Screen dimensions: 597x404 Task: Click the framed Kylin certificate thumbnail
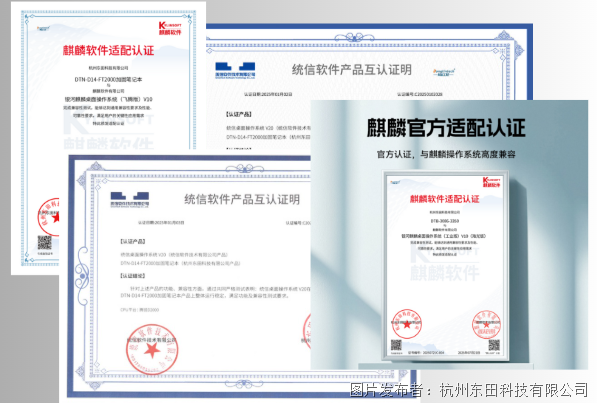pos(445,266)
